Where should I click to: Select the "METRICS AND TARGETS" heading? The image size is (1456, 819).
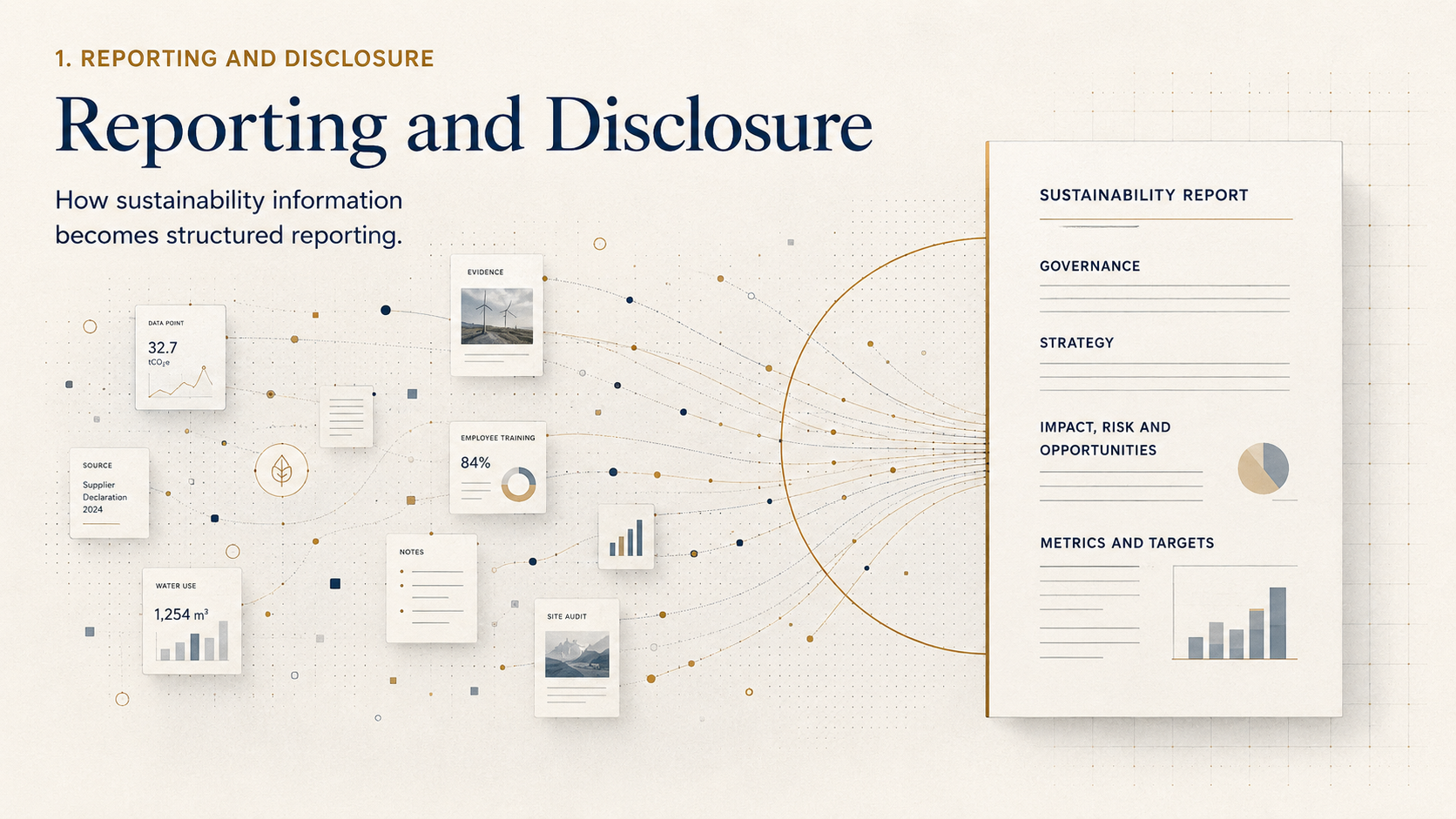(1127, 543)
